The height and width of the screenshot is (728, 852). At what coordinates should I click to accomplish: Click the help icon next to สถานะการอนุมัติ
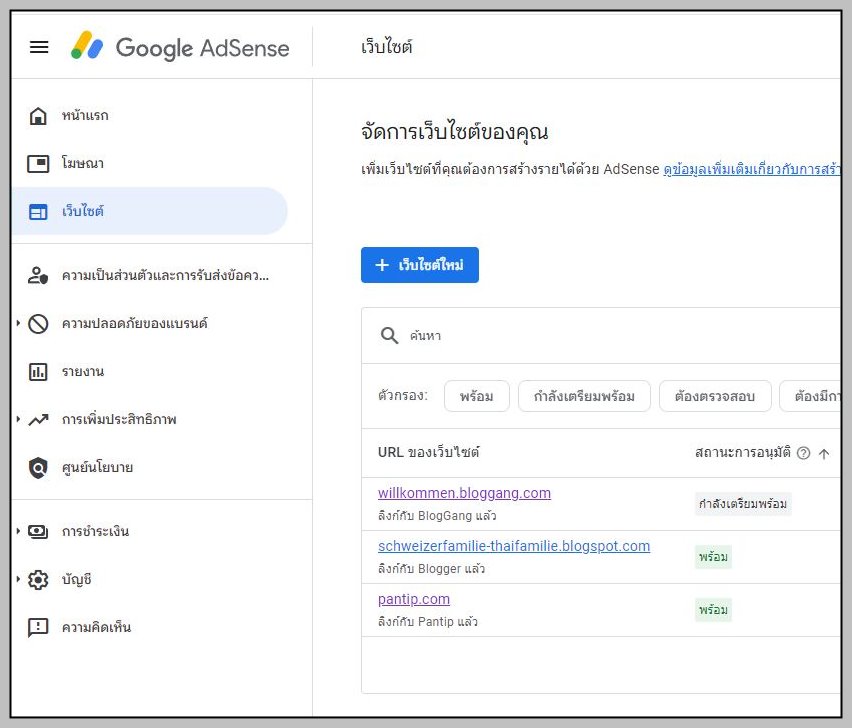803,453
